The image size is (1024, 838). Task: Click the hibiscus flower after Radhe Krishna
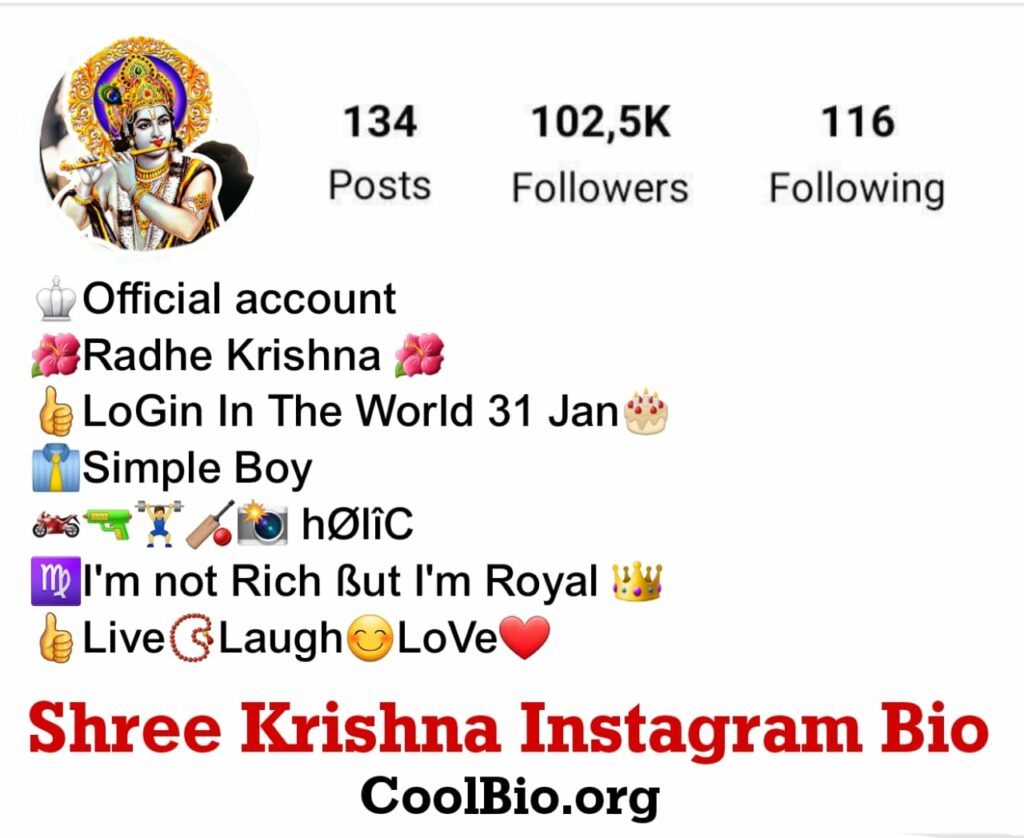click(420, 355)
